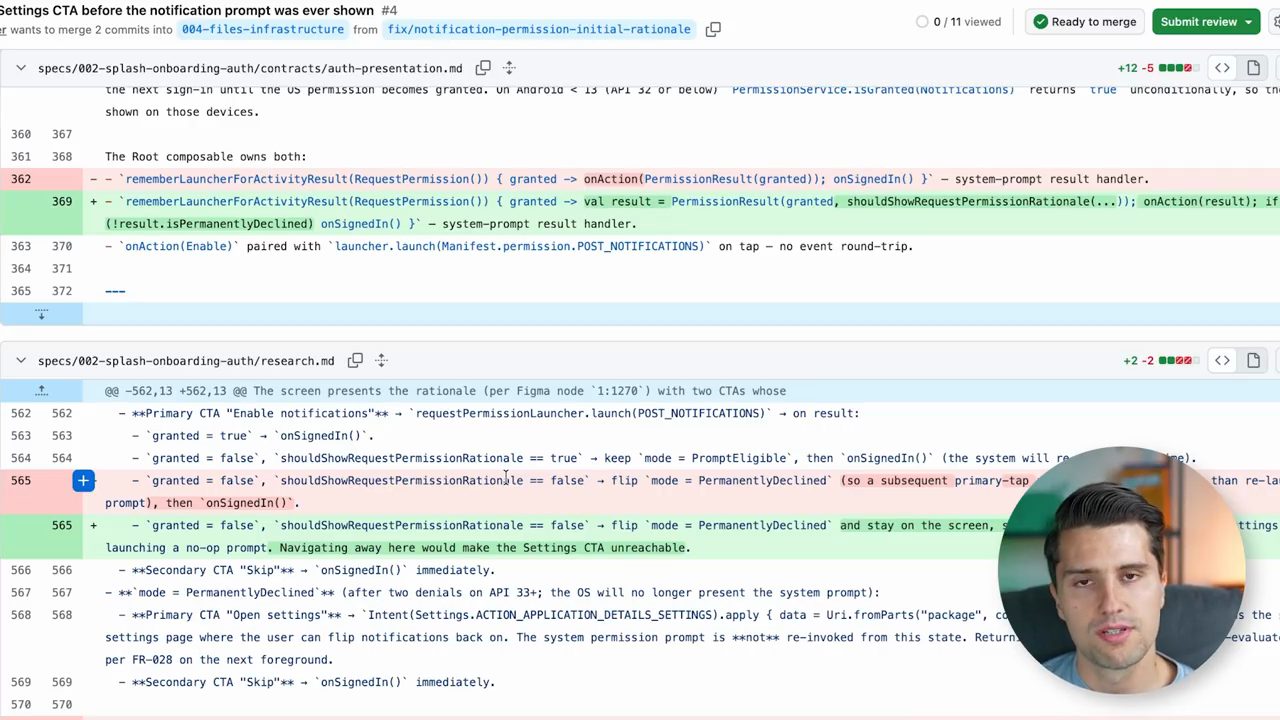Image resolution: width=1280 pixels, height=720 pixels.
Task: Open the auth-presentation.md file path link
Action: [x=250, y=68]
